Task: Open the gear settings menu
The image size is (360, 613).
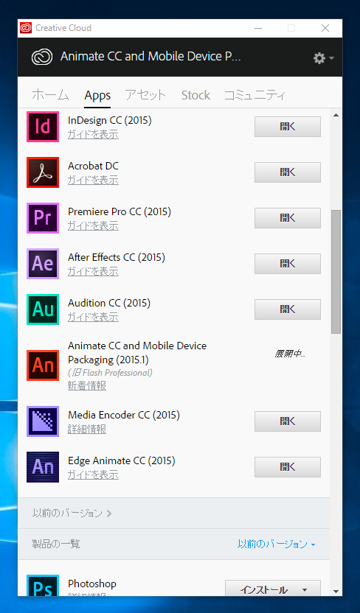Action: pos(323,58)
